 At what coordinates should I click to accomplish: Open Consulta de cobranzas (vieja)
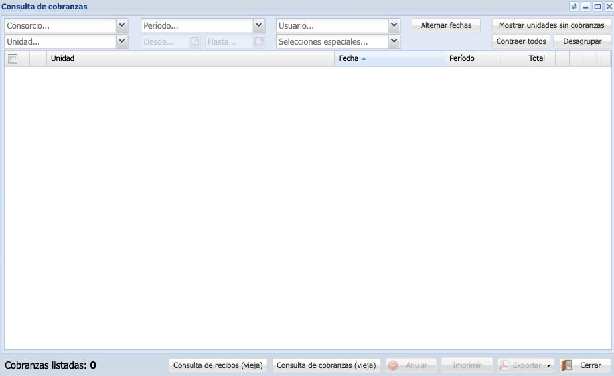tap(326, 365)
